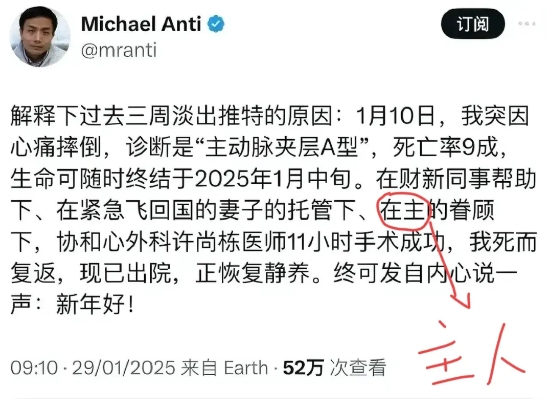Open the three-dot more options menu
Viewport: 546px width, 407px height.
click(x=527, y=24)
